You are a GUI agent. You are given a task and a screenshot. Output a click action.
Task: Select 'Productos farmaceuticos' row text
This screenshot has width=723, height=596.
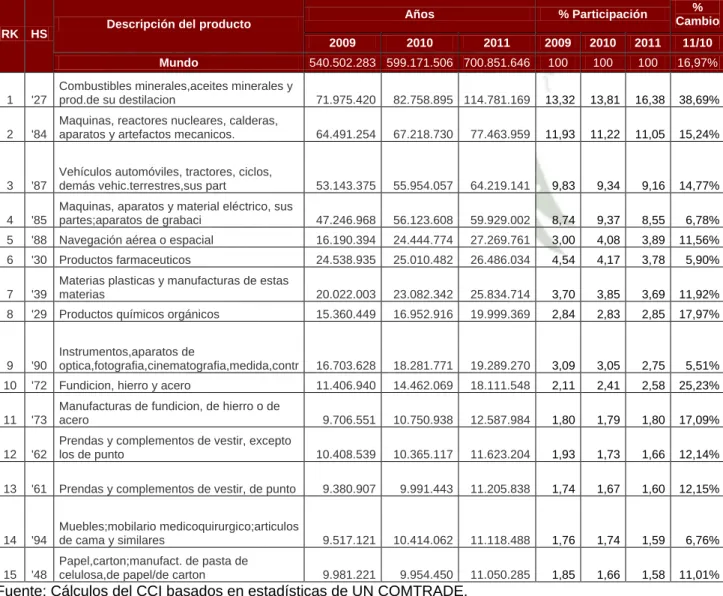click(x=124, y=260)
